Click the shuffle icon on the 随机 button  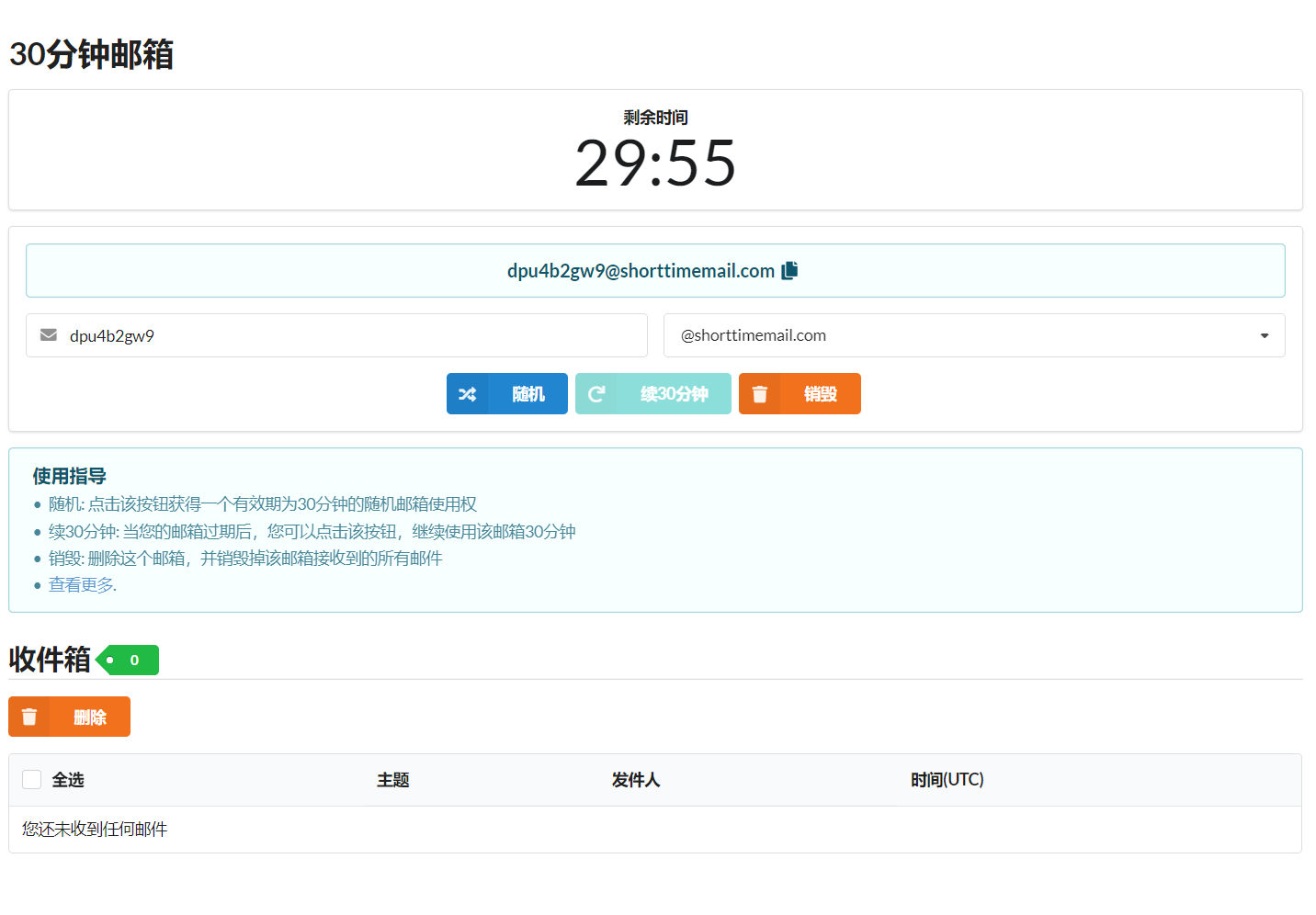tap(468, 394)
